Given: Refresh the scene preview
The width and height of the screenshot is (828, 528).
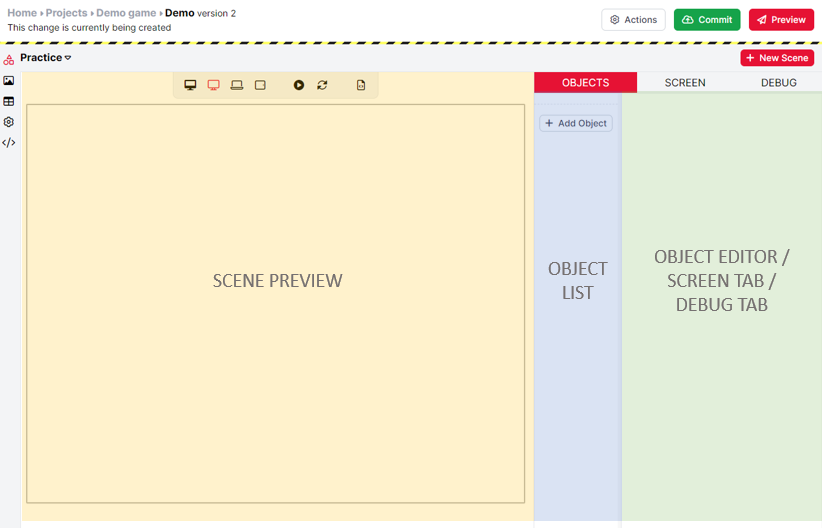Looking at the screenshot, I should pos(322,85).
